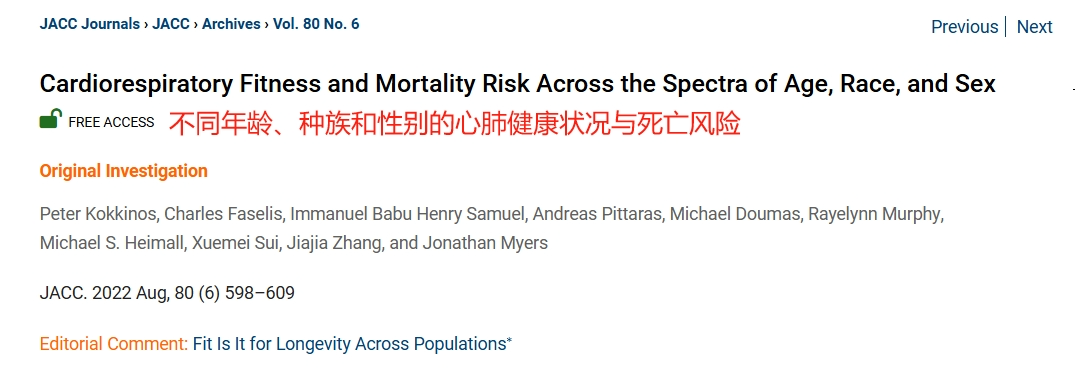Open the JACC Journals breadcrumb link
Image resolution: width=1075 pixels, height=384 pixels.
click(90, 24)
